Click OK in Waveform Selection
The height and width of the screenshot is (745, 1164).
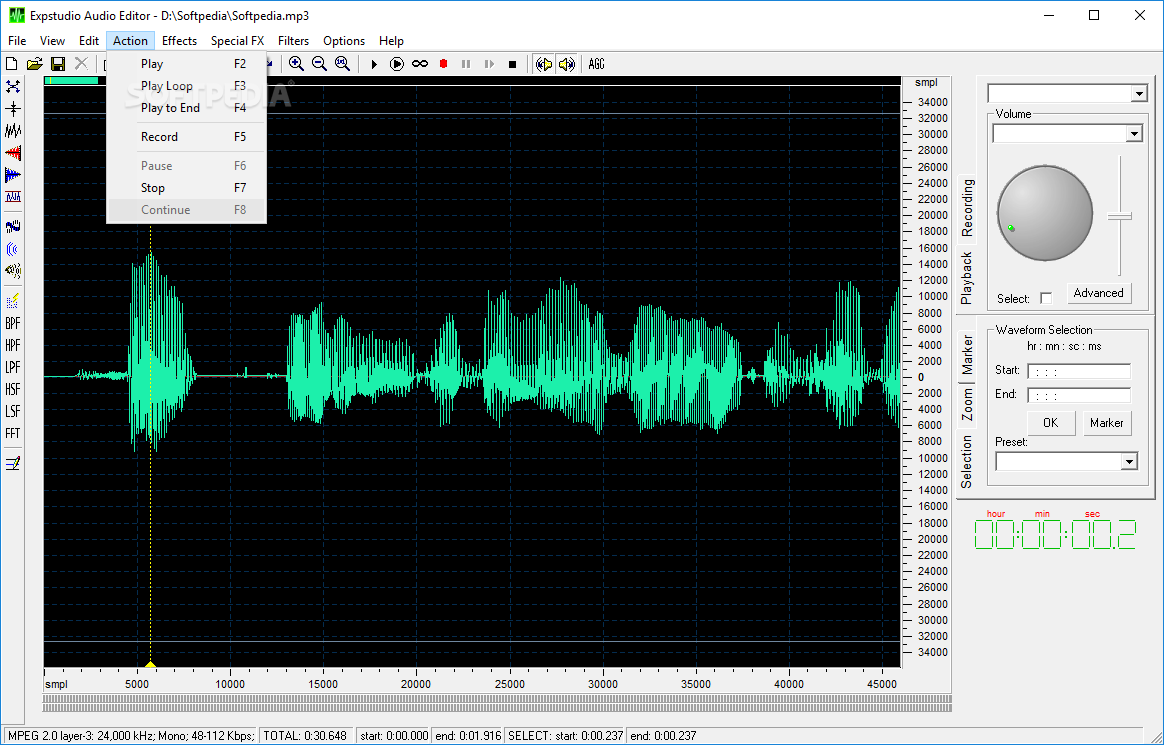point(1050,422)
